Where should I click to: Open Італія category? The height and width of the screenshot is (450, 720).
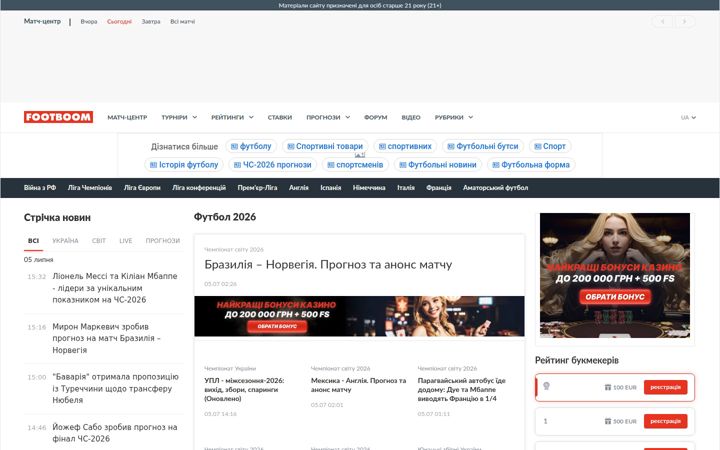406,188
